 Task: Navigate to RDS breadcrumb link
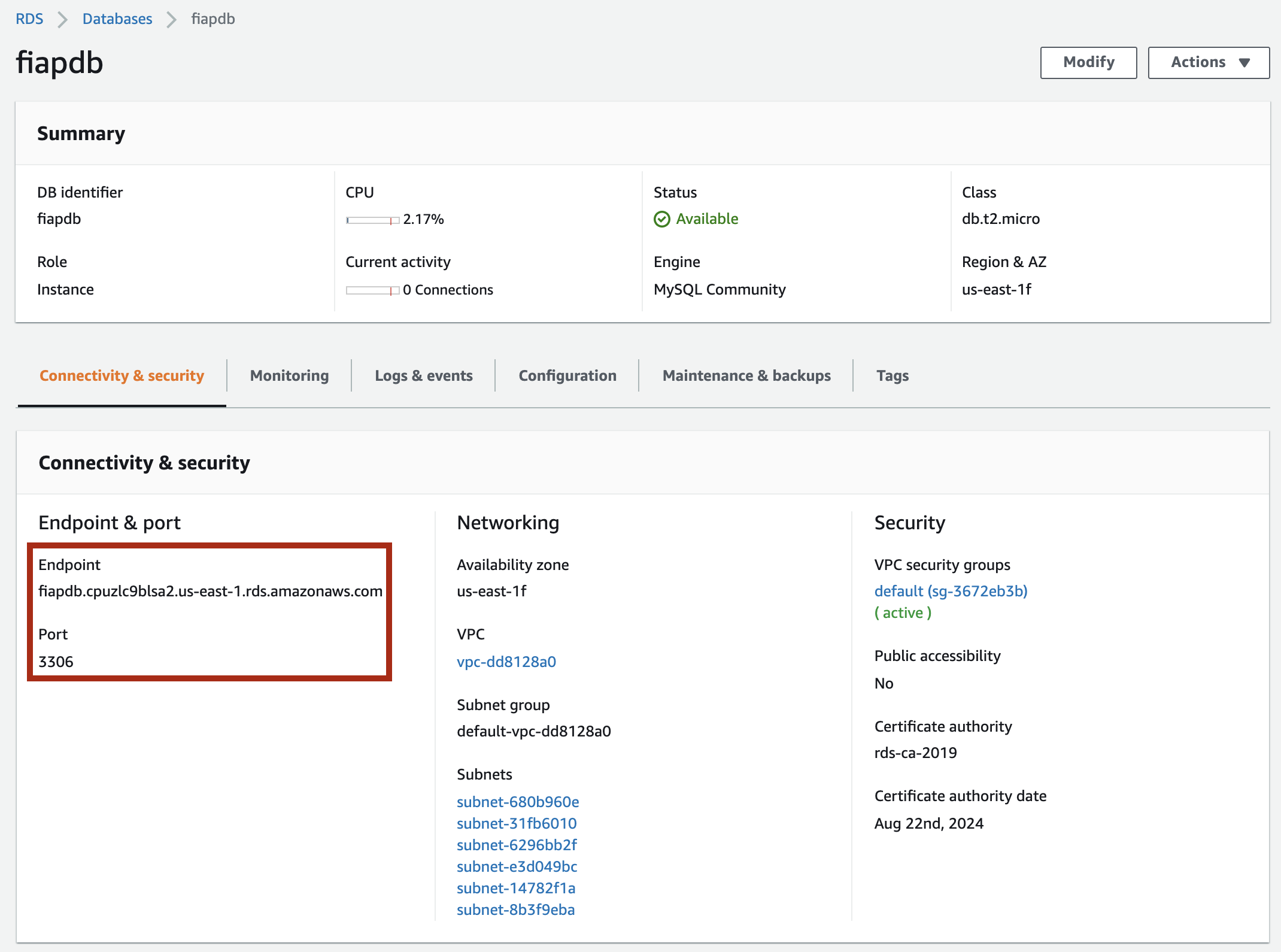(x=29, y=19)
